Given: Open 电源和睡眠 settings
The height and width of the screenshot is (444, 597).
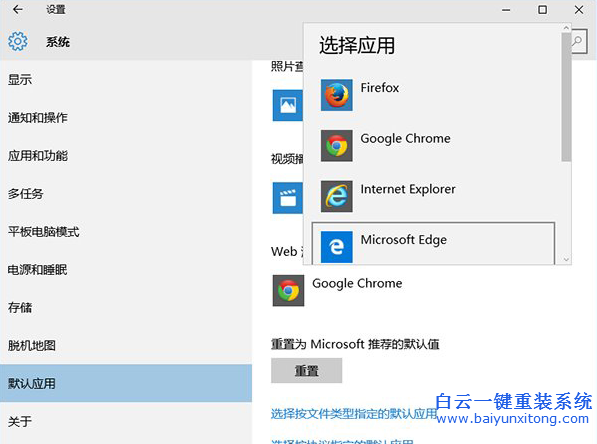Looking at the screenshot, I should click(126, 270).
